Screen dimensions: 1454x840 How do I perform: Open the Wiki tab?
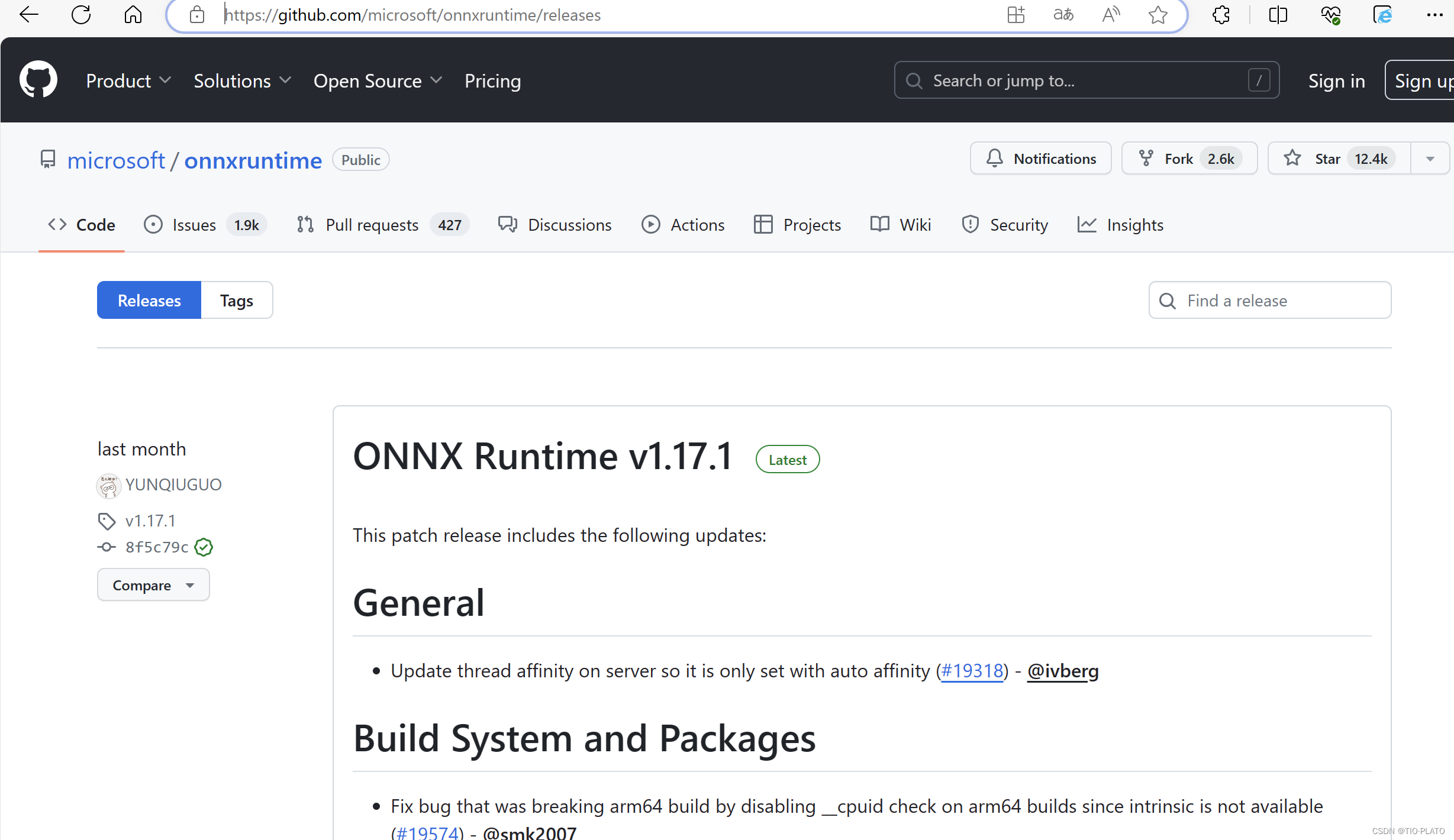[901, 225]
